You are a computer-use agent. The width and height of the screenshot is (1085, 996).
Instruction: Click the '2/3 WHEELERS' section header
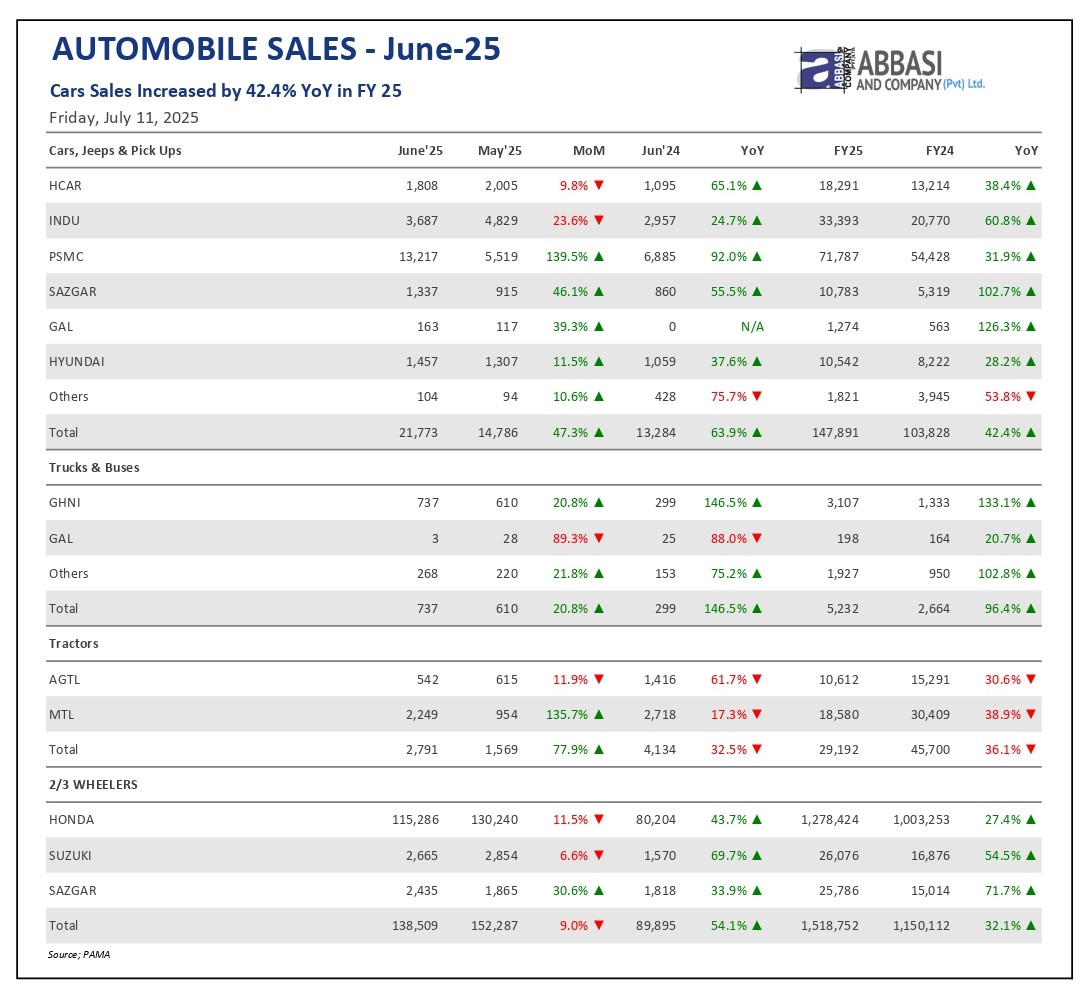[93, 785]
